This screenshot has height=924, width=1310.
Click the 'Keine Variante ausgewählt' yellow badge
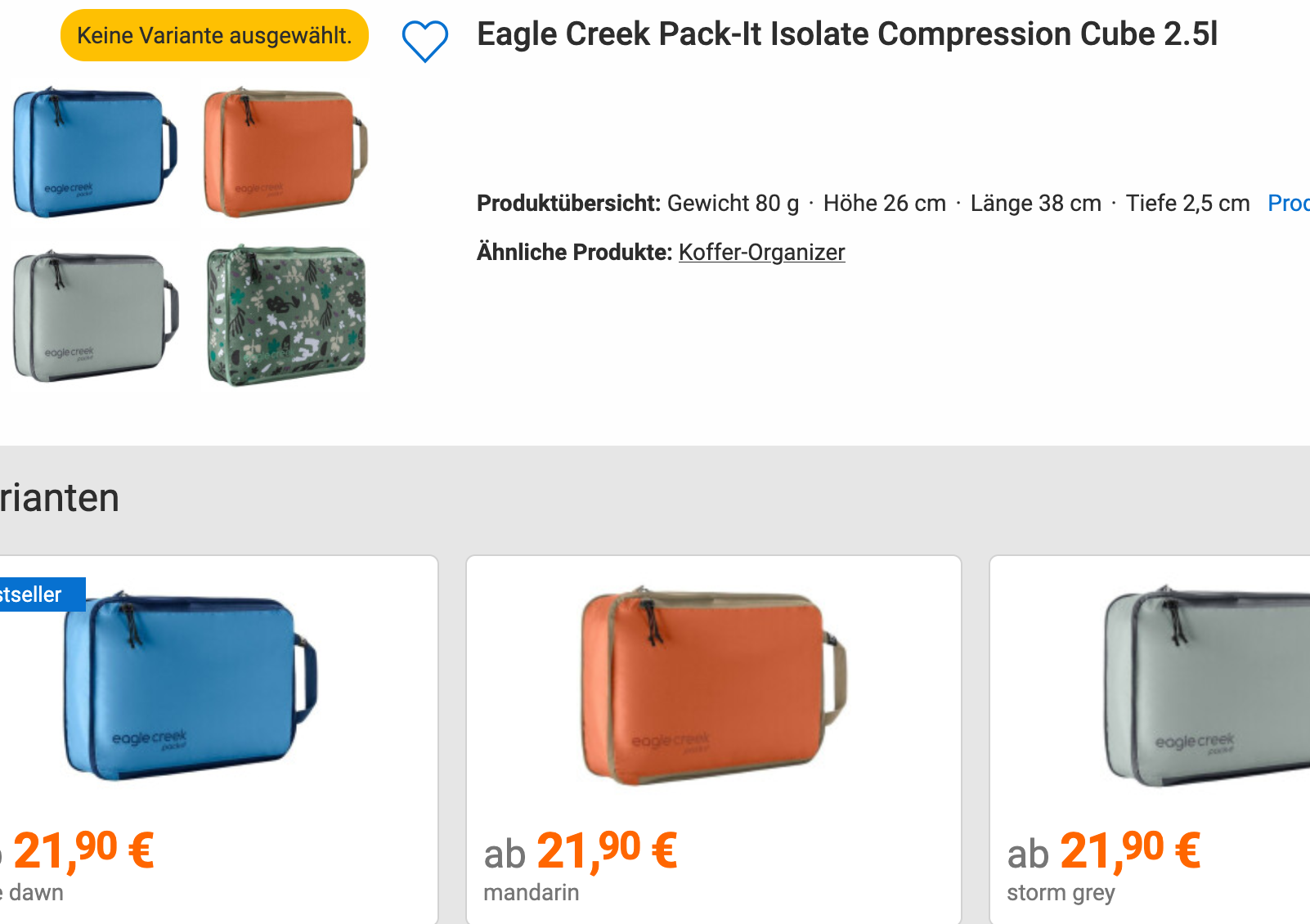point(214,35)
